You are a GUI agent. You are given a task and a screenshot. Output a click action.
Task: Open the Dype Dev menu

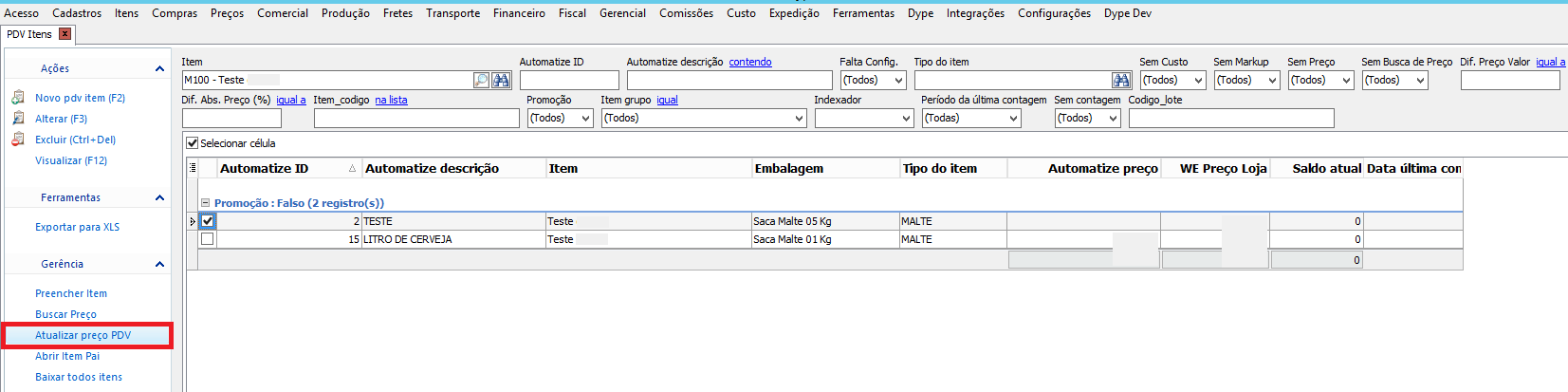click(x=1128, y=13)
